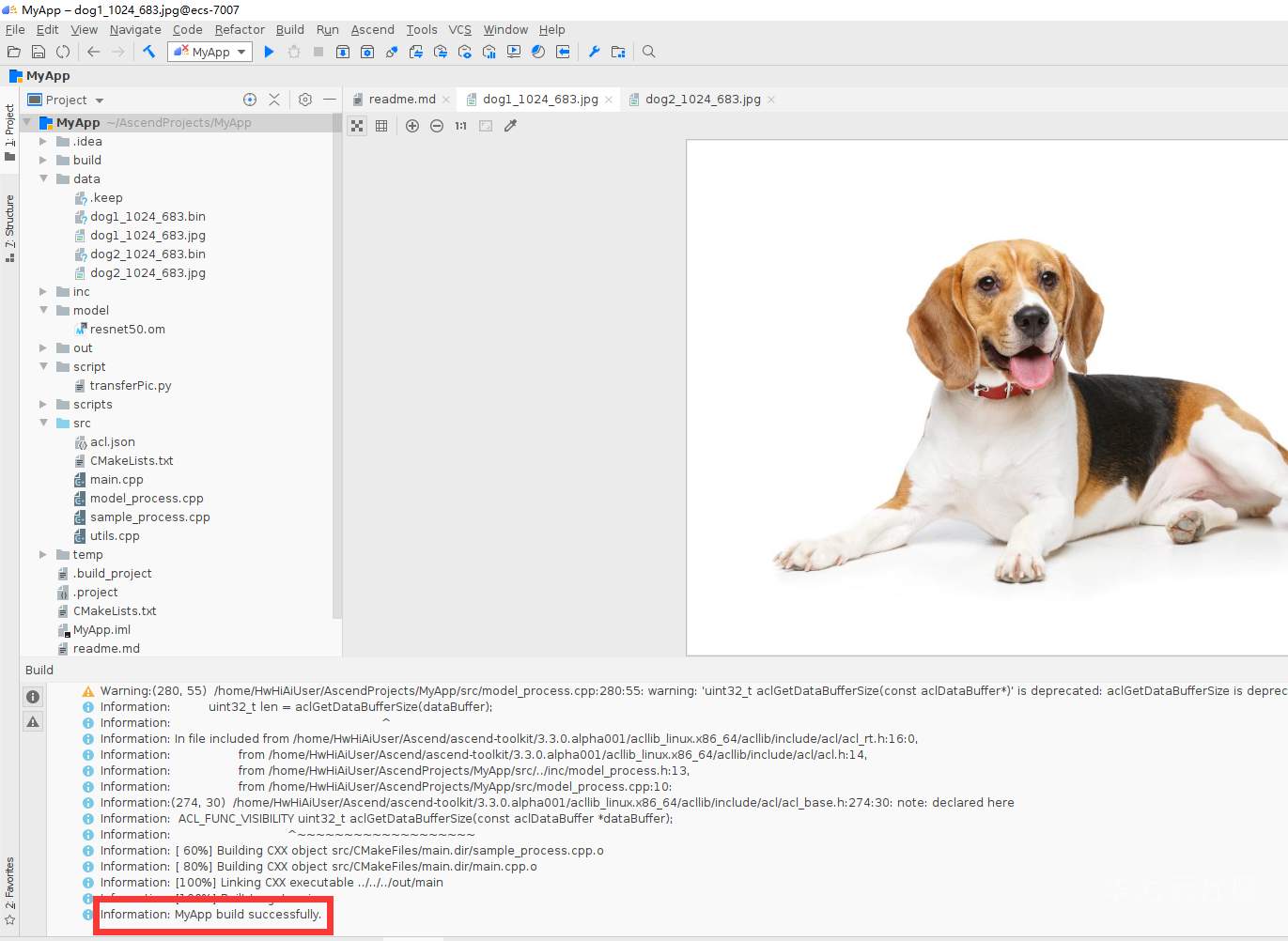Toggle the chessboard transparency background
Viewport: 1288px width, 941px height.
click(357, 126)
